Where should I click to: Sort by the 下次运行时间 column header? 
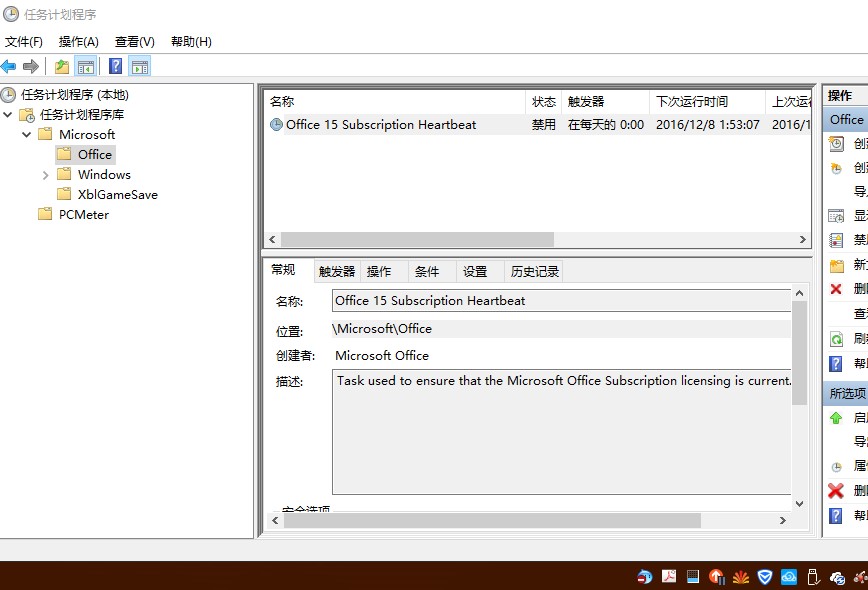(x=707, y=102)
